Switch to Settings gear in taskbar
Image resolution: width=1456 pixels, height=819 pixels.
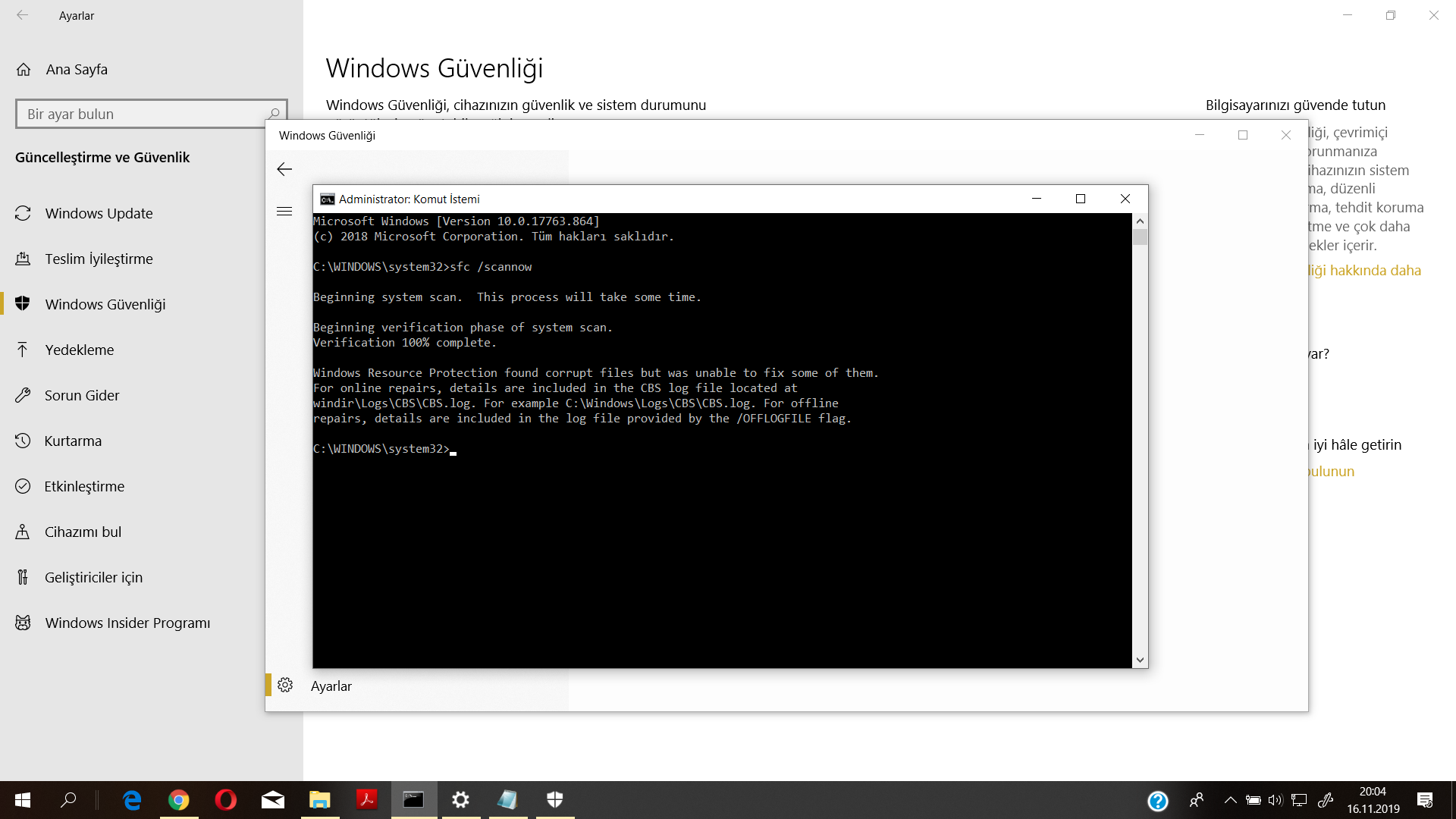click(x=461, y=800)
